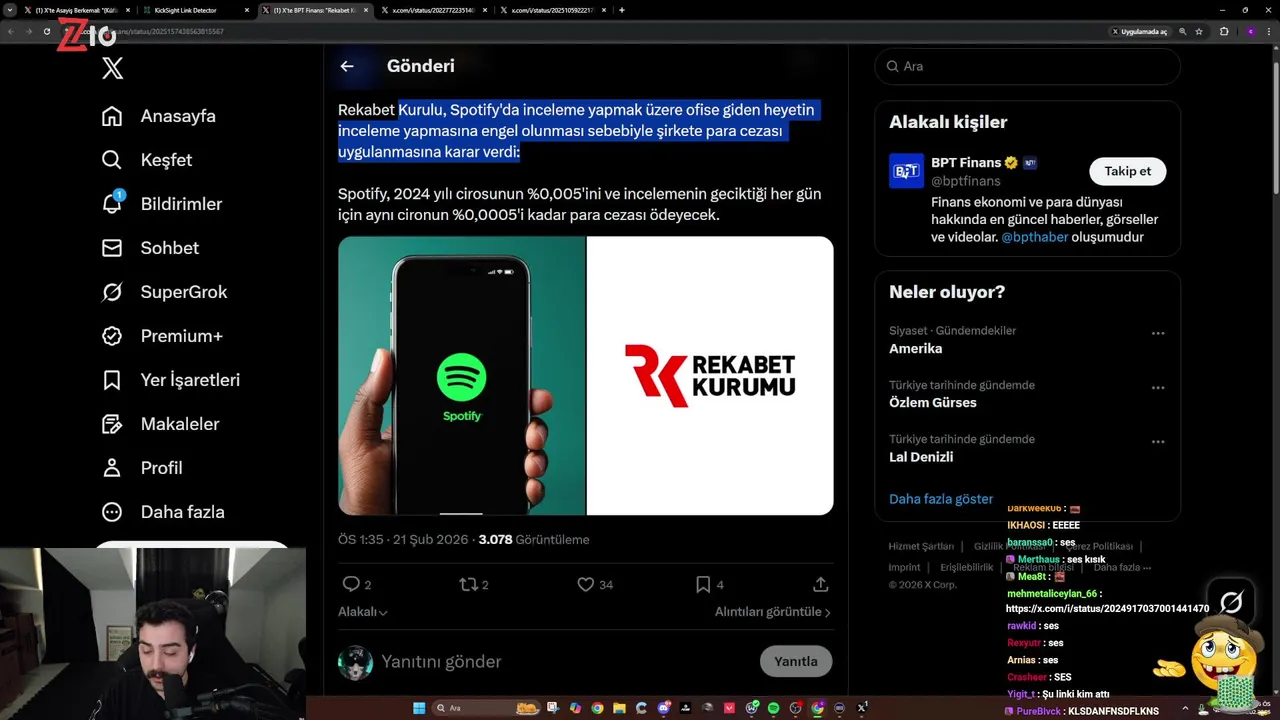Click the Ara search box on X
This screenshot has width=1280, height=720.
(1028, 66)
